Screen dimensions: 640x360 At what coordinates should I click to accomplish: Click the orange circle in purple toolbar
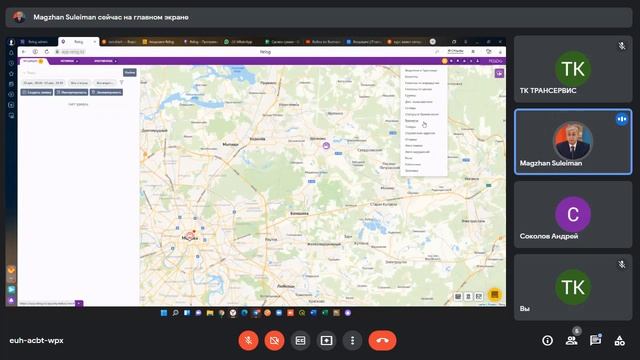444,61
